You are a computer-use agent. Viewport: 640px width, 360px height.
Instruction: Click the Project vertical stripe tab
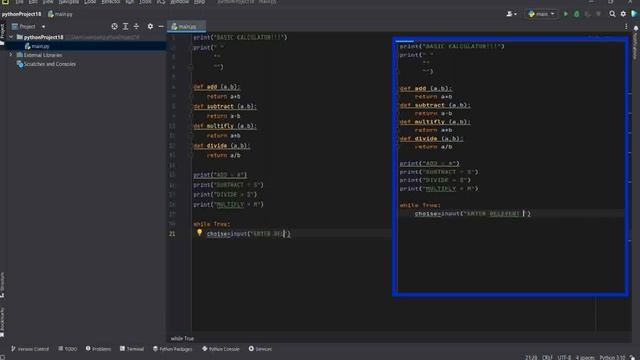2,34
